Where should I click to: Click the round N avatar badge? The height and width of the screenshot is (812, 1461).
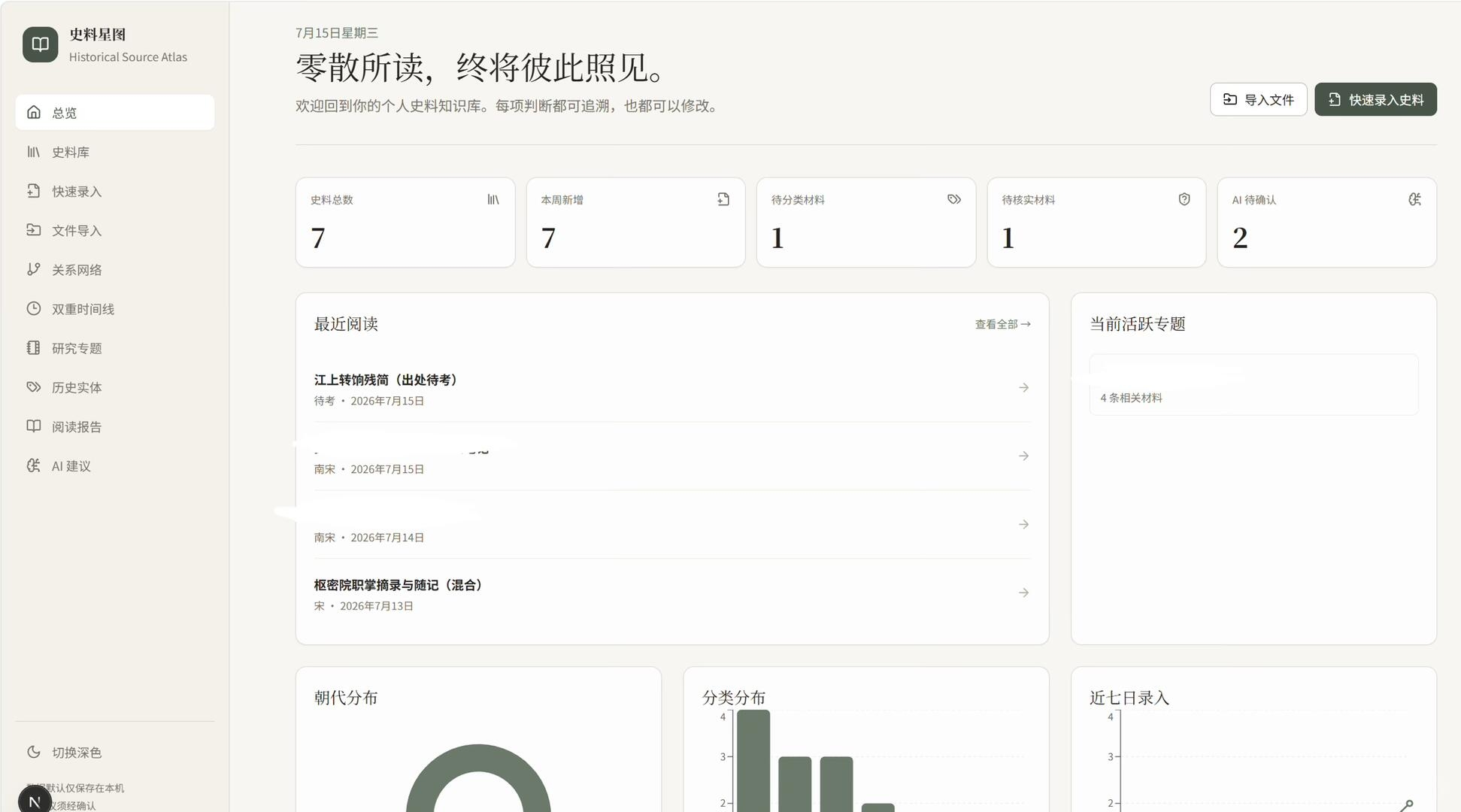tap(35, 800)
